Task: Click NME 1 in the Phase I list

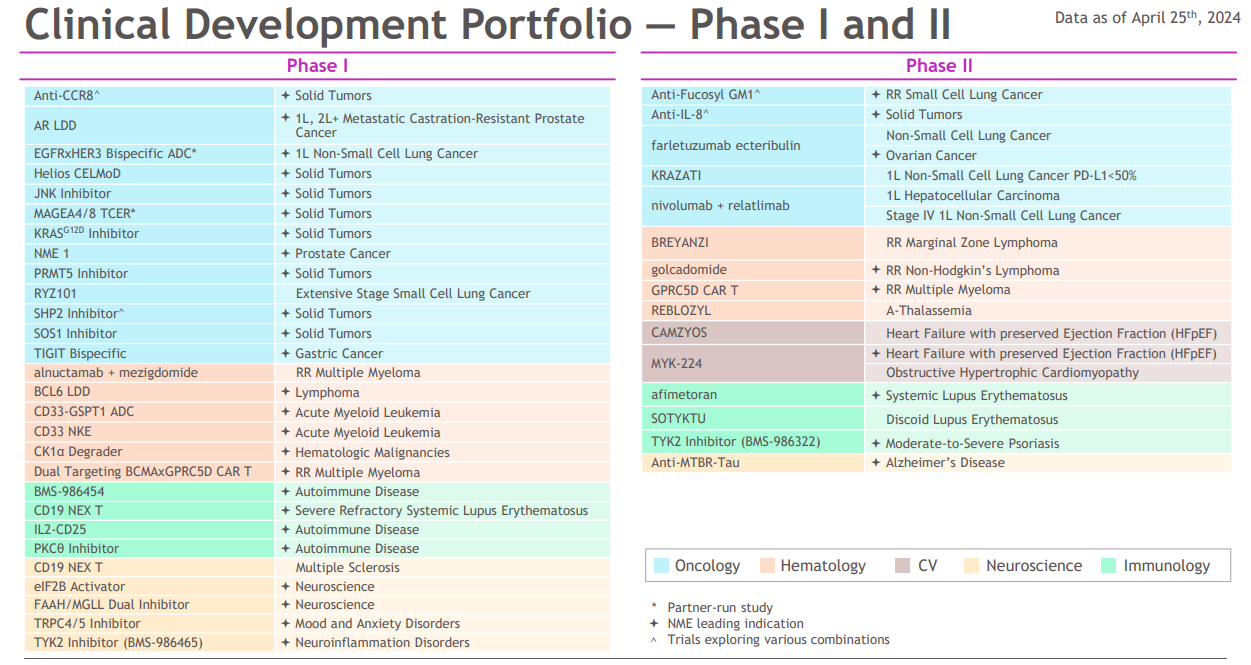Action: [52, 254]
